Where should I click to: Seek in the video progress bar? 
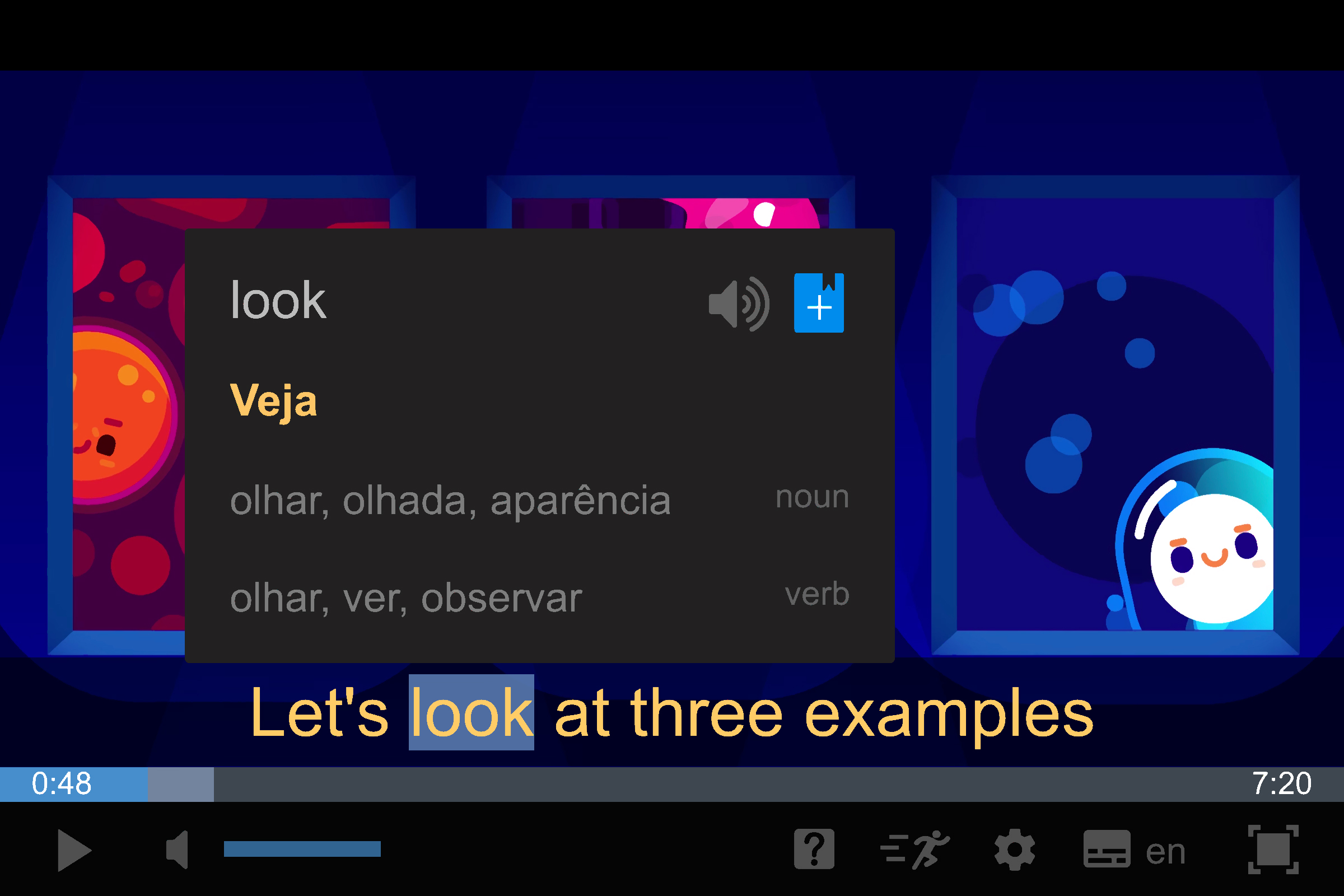coord(672,784)
